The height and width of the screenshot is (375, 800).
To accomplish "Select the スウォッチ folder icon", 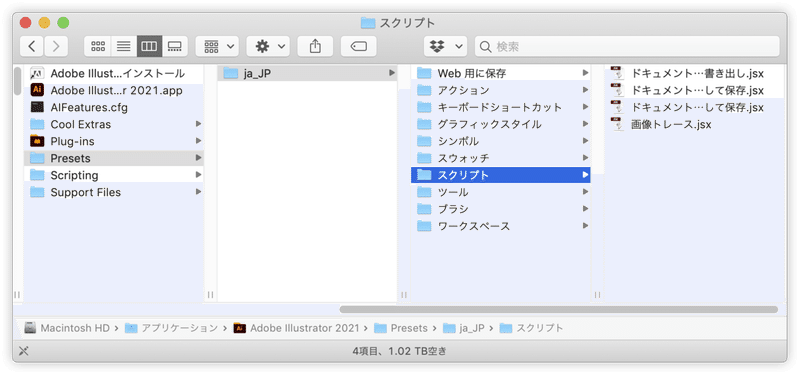I will point(424,158).
